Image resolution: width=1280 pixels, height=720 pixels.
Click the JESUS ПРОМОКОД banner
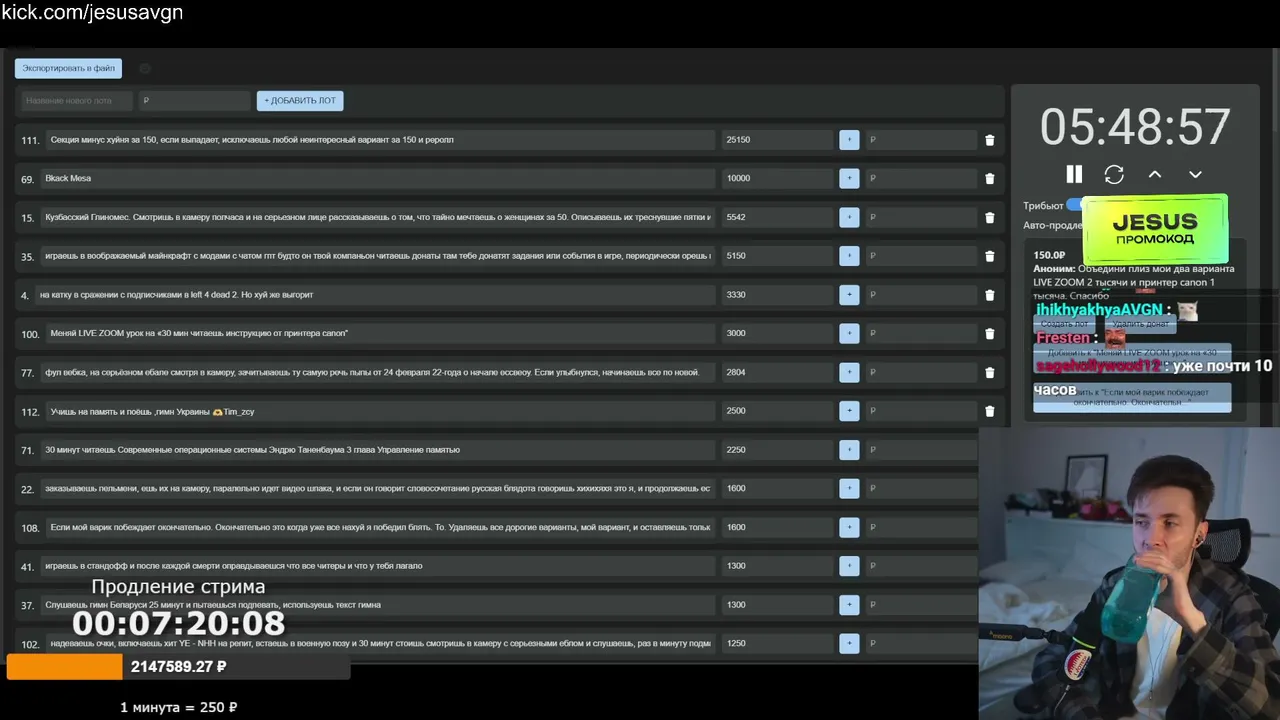click(1155, 229)
